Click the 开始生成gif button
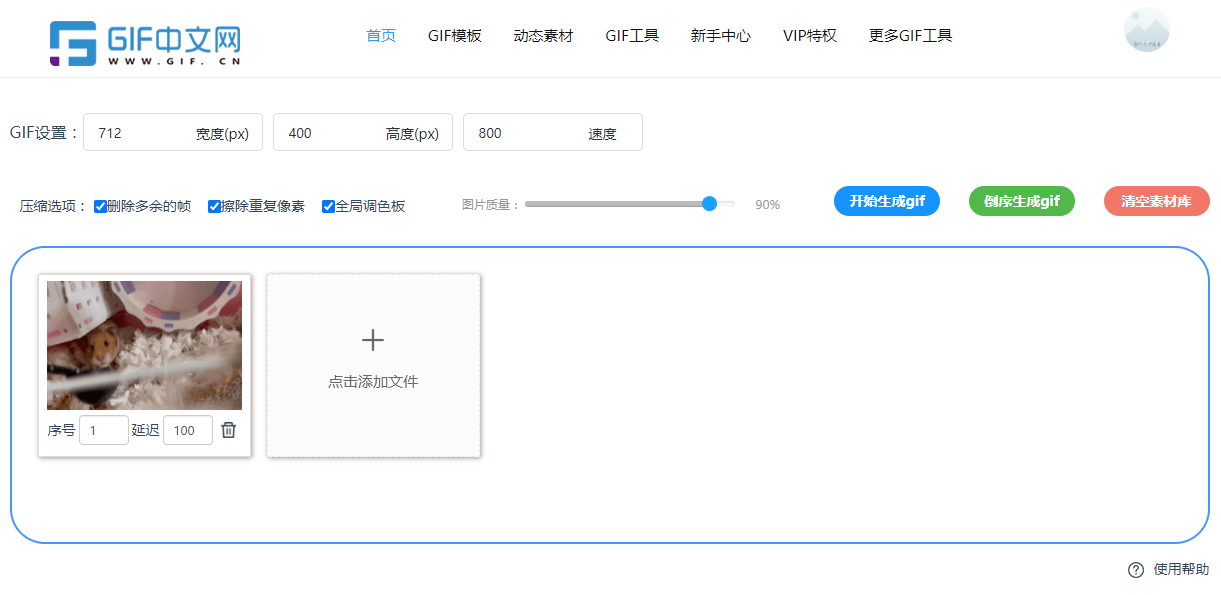This screenshot has height=595, width=1221. (887, 201)
